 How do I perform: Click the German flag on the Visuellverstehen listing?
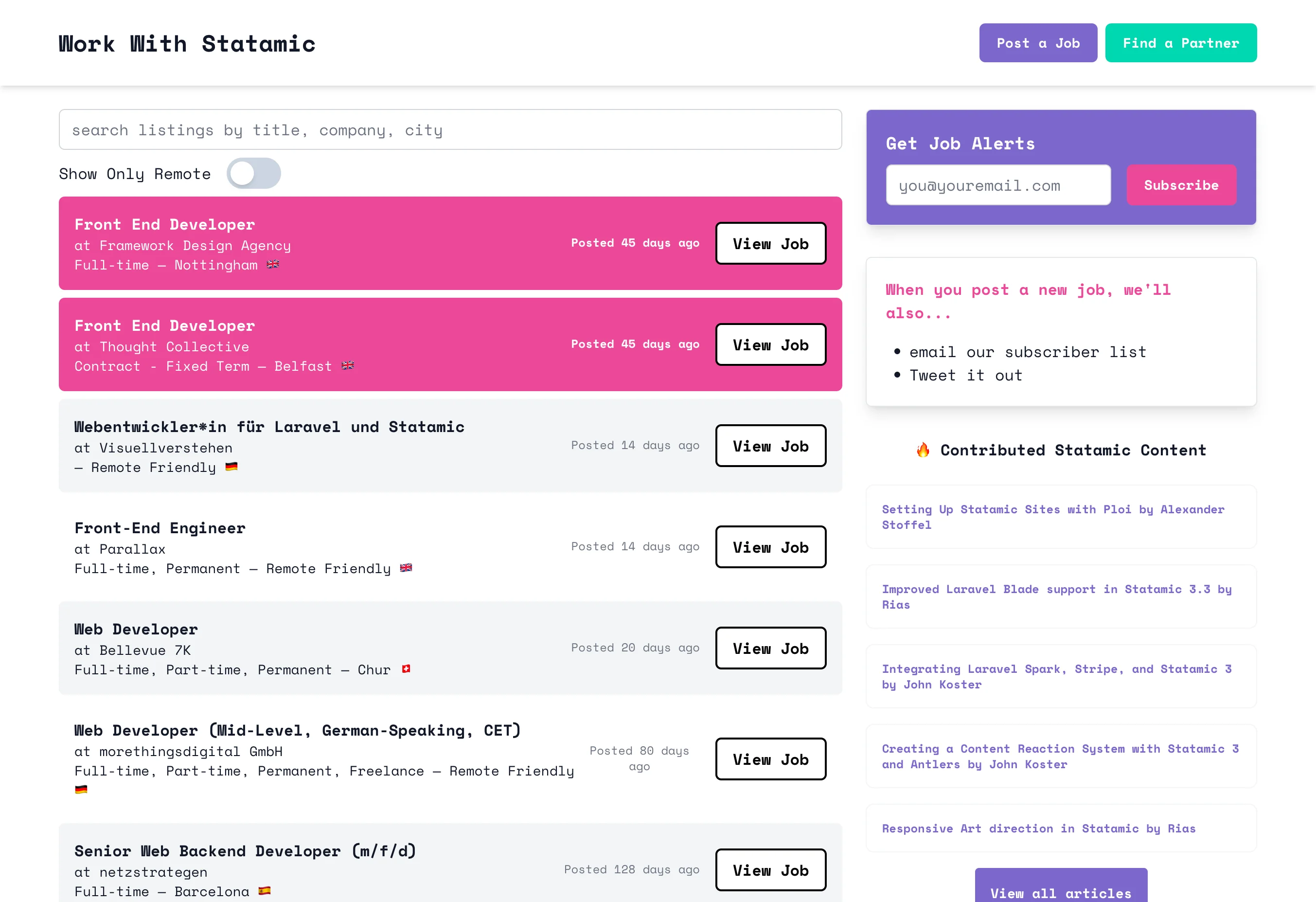point(231,467)
